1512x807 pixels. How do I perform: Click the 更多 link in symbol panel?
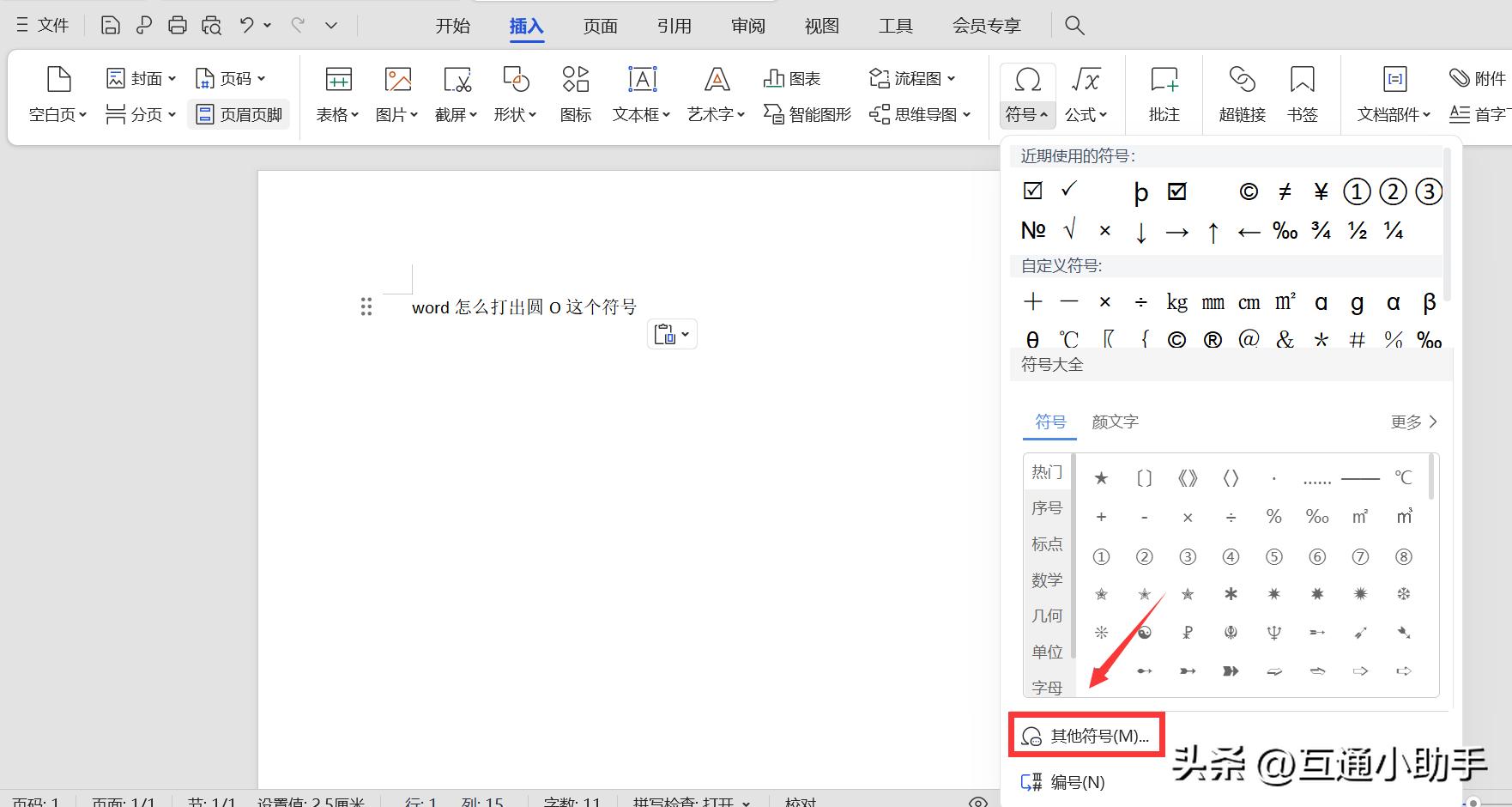tap(1412, 422)
